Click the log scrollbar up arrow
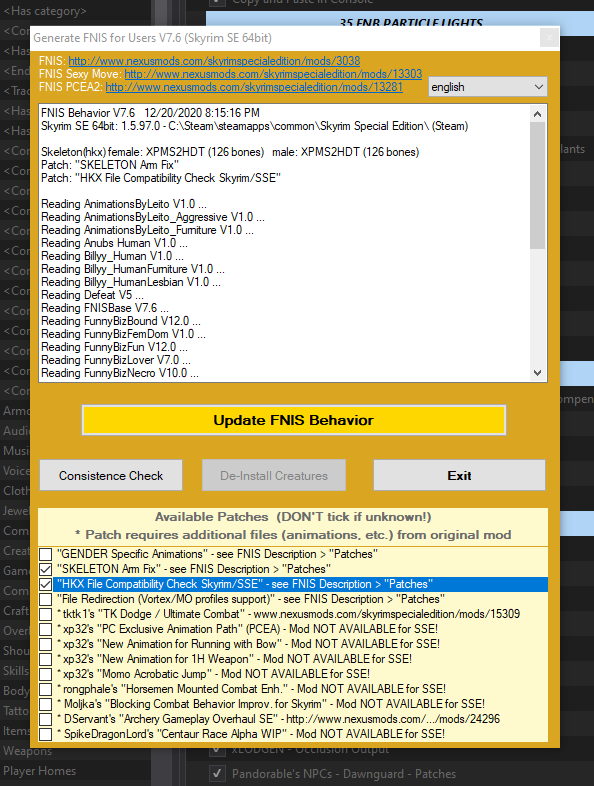This screenshot has height=786, width=594. pos(537,114)
